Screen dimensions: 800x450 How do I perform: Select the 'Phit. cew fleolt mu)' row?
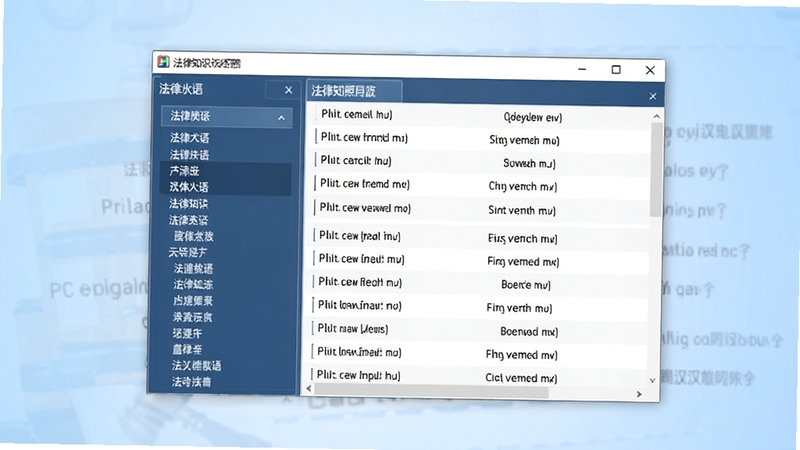477,283
